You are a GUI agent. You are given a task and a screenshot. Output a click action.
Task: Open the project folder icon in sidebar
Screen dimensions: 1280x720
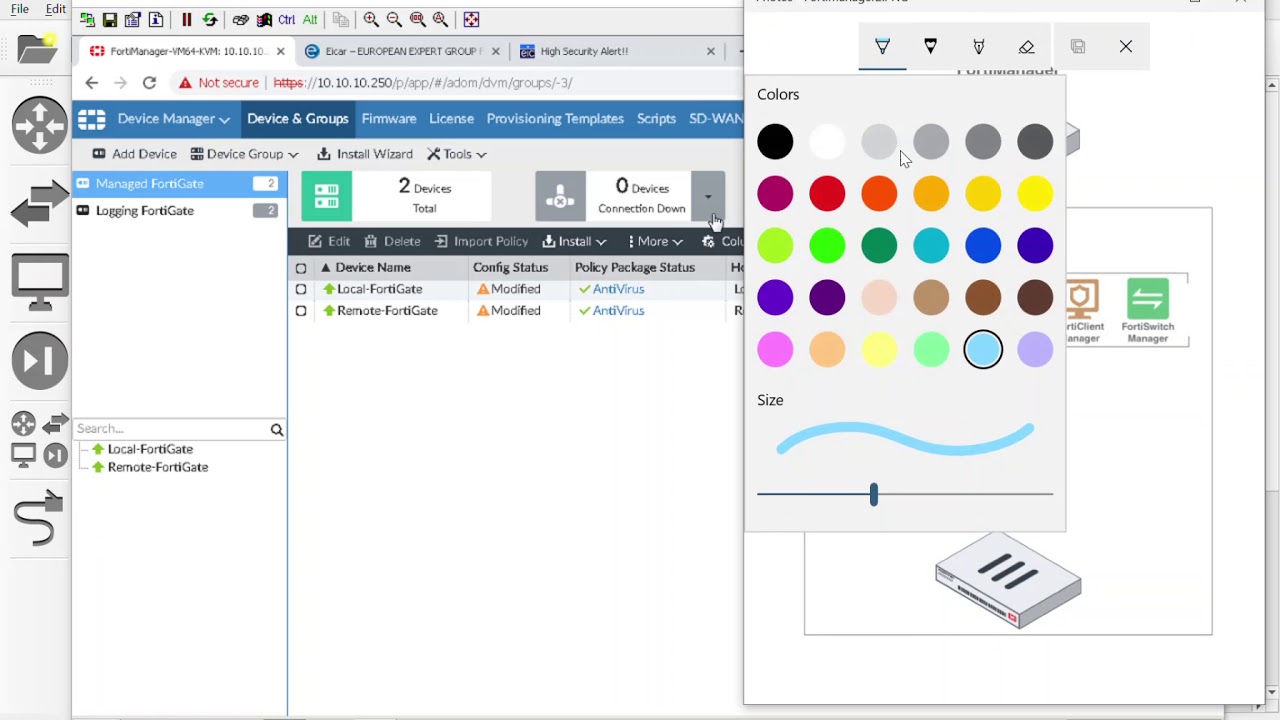coord(38,49)
